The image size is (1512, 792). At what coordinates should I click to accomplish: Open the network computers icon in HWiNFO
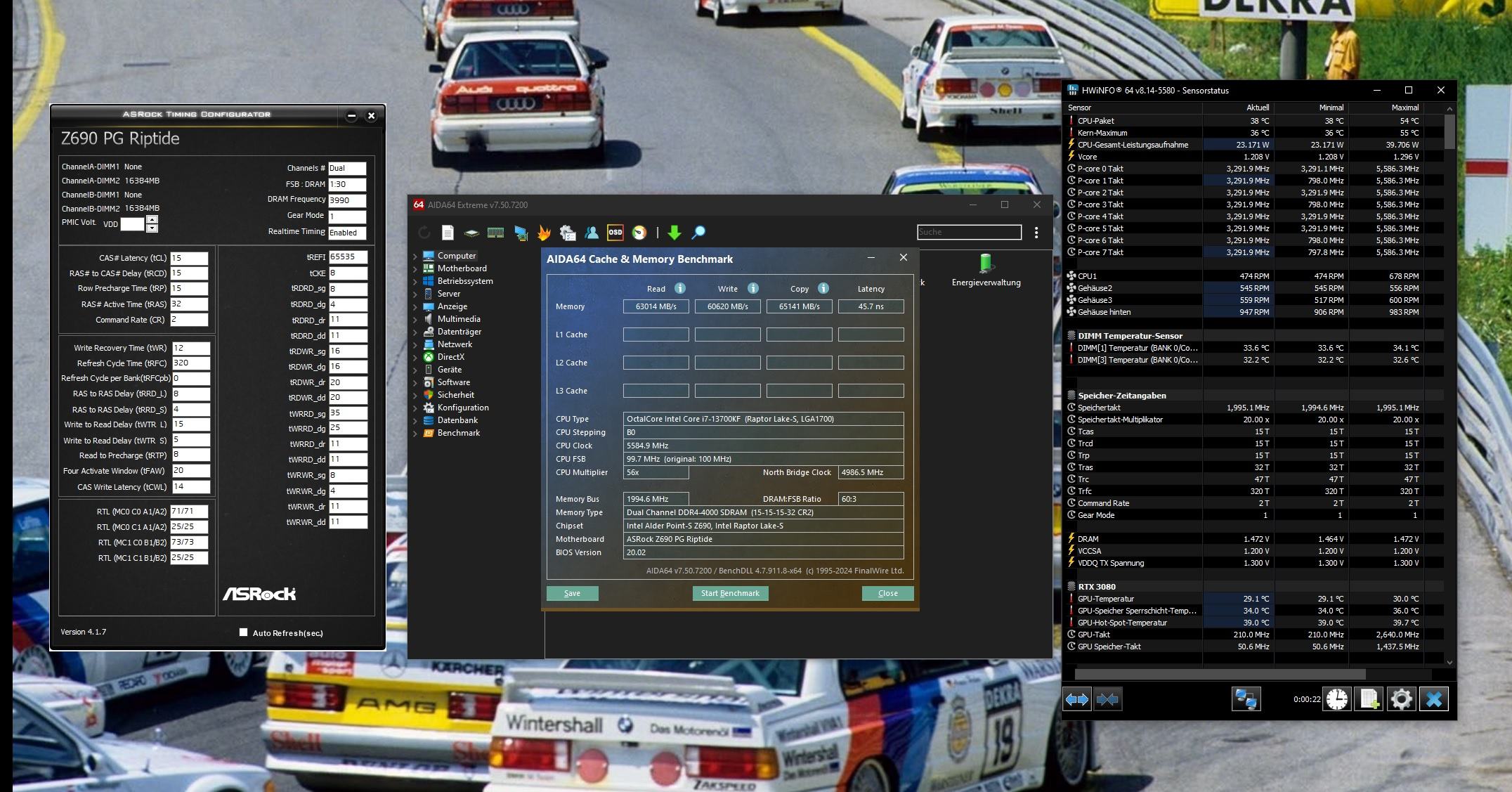tap(1246, 699)
